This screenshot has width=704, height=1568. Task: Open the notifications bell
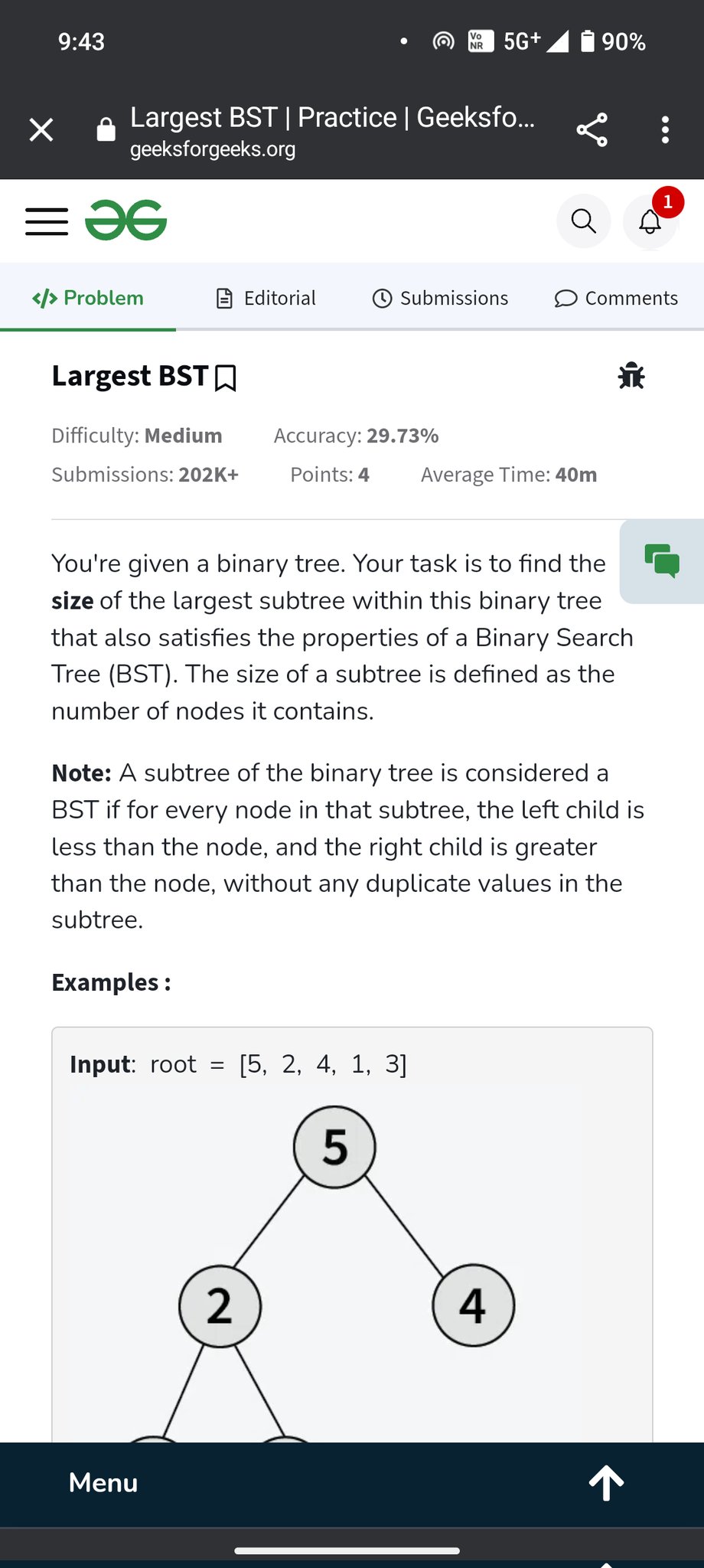pos(650,221)
